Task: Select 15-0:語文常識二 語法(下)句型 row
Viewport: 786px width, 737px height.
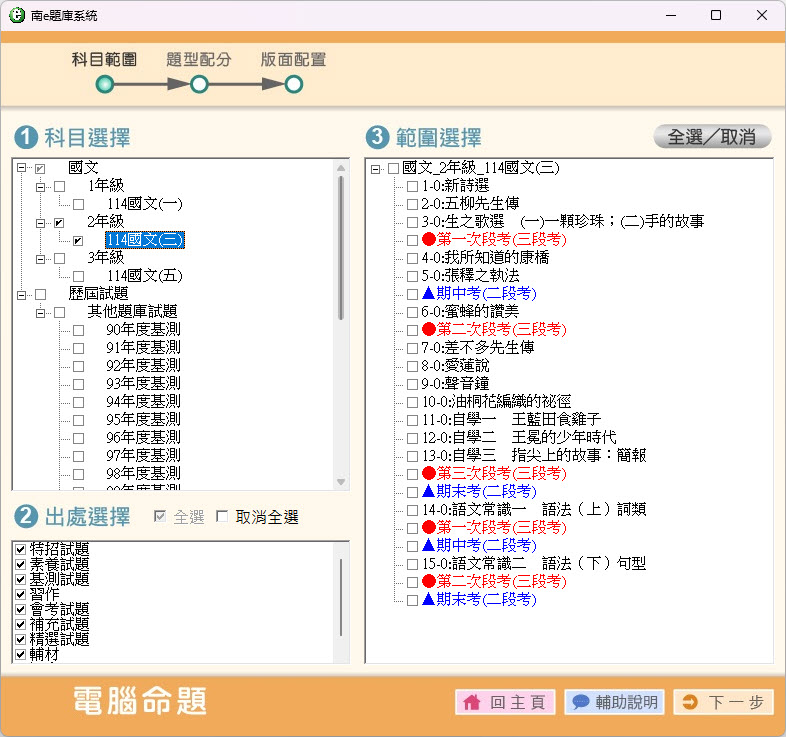Action: (x=533, y=564)
